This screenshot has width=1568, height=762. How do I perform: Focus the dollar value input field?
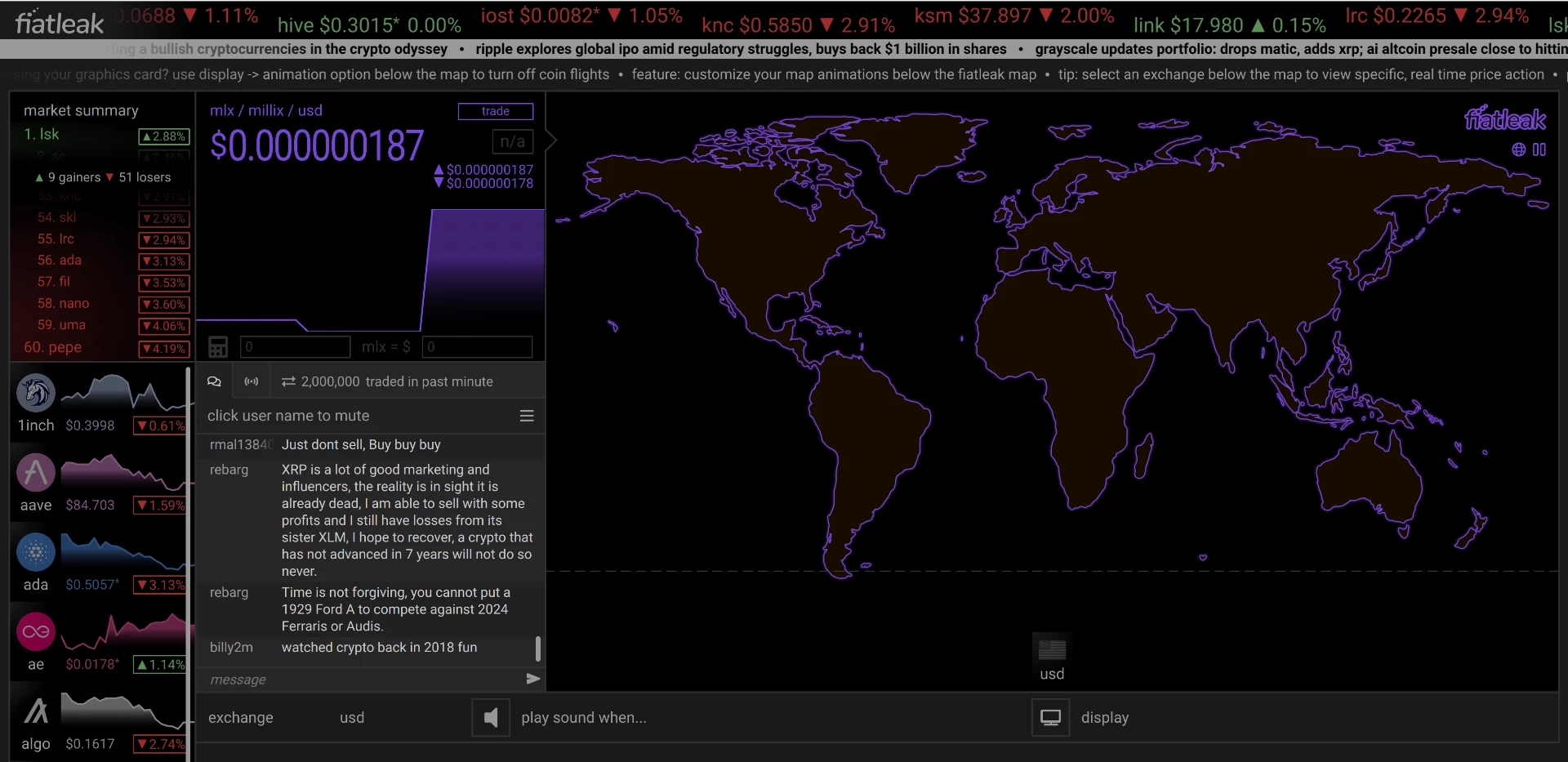tap(477, 347)
